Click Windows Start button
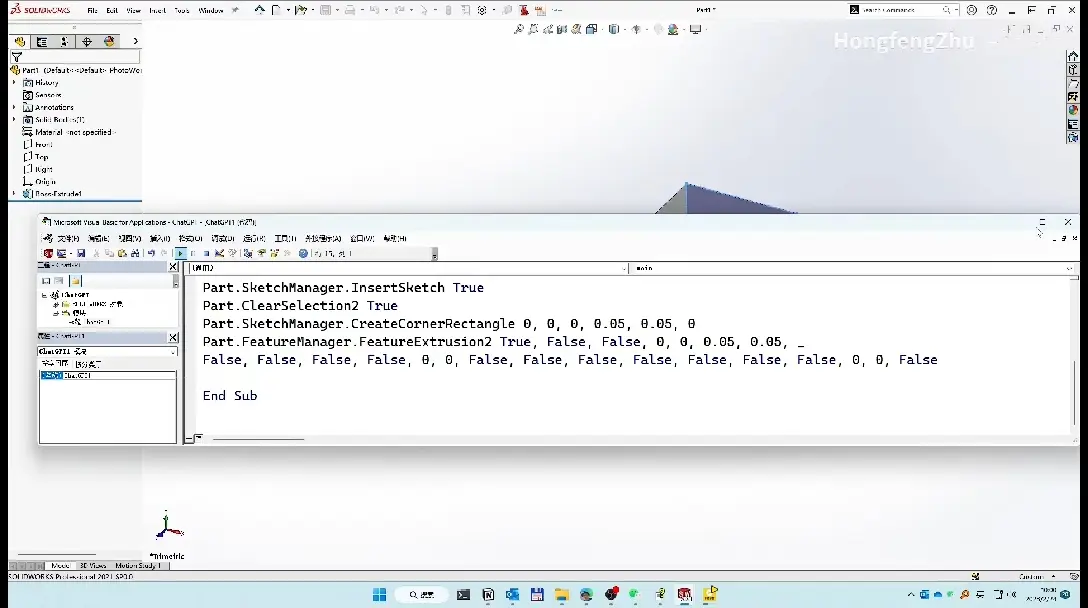 pos(380,594)
